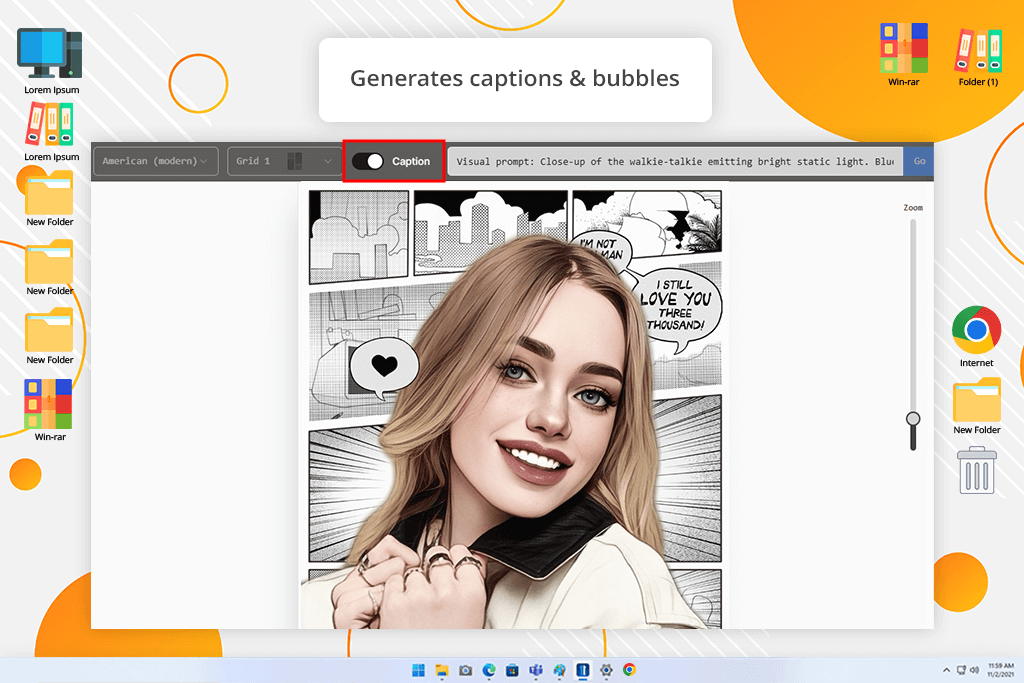Toggle the Caption switch
The height and width of the screenshot is (683, 1024).
tap(368, 161)
